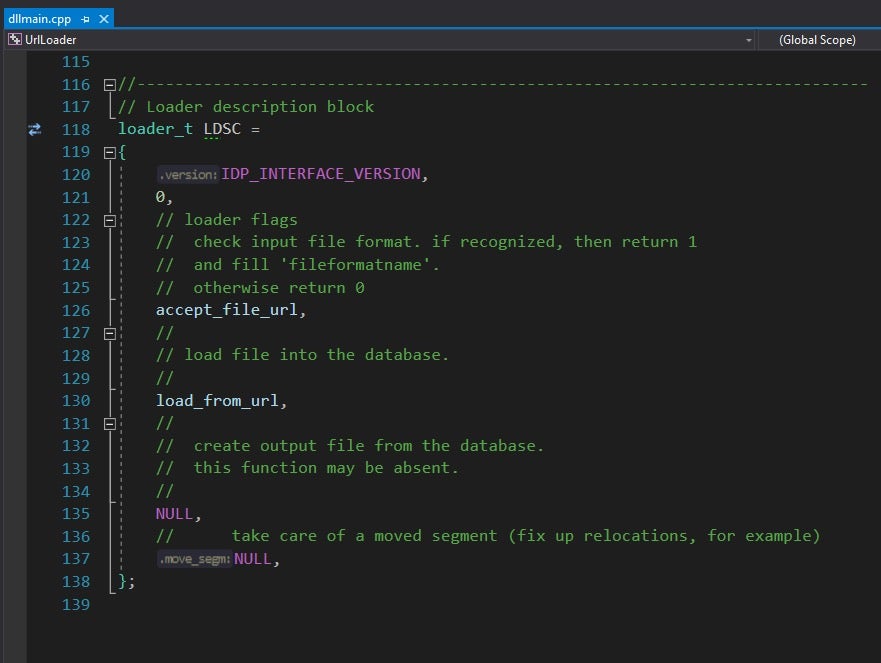Collapse the comment block at line 116

(110, 85)
